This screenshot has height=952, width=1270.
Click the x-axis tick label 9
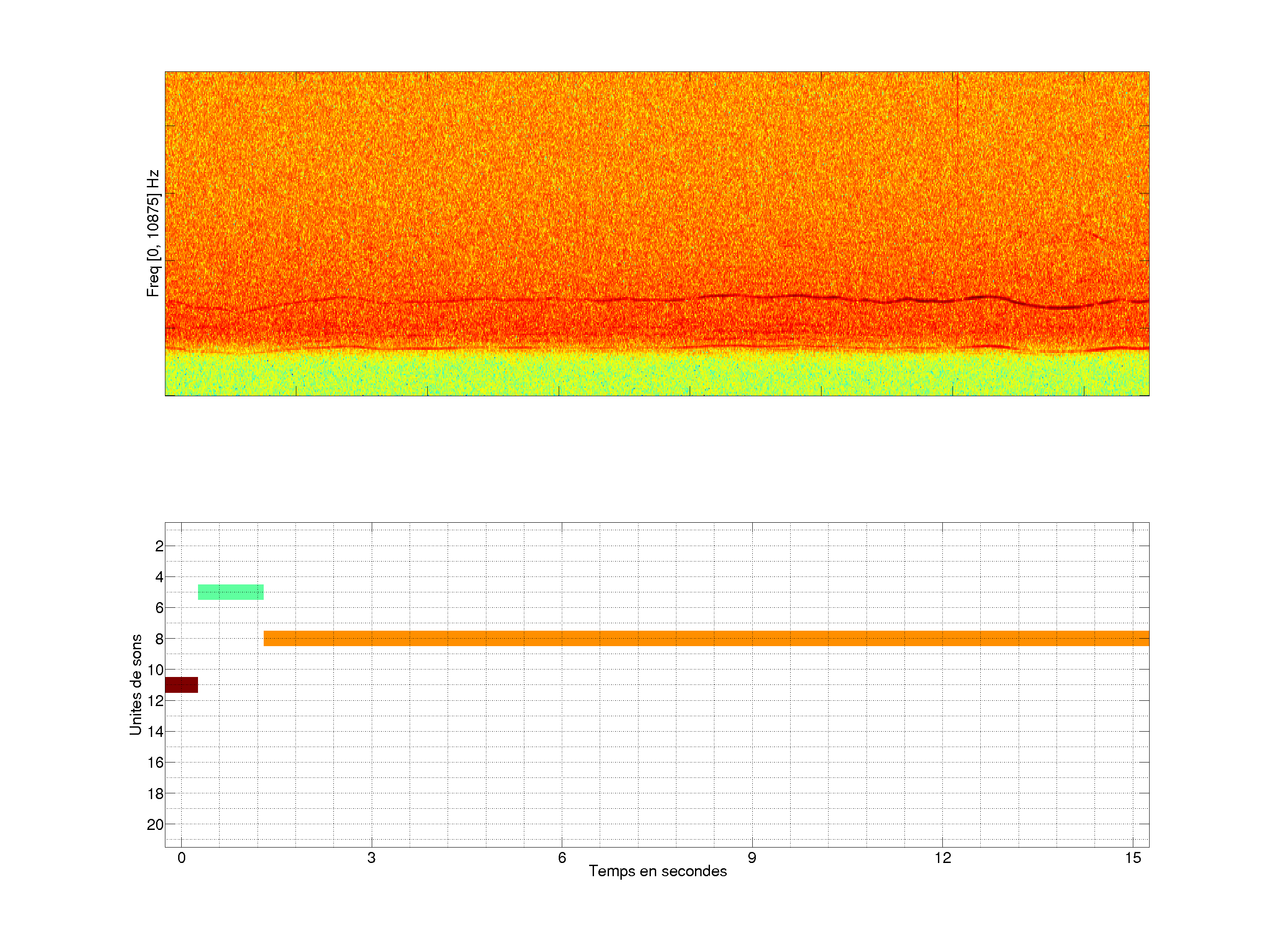751,858
